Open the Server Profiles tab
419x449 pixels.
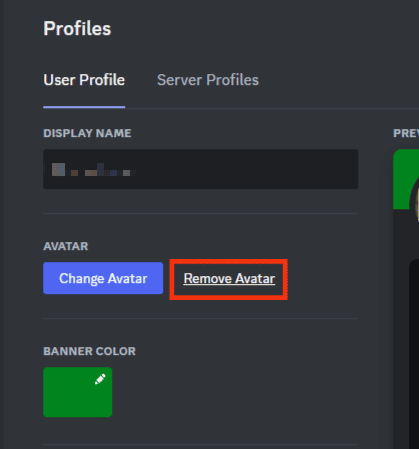tap(208, 80)
